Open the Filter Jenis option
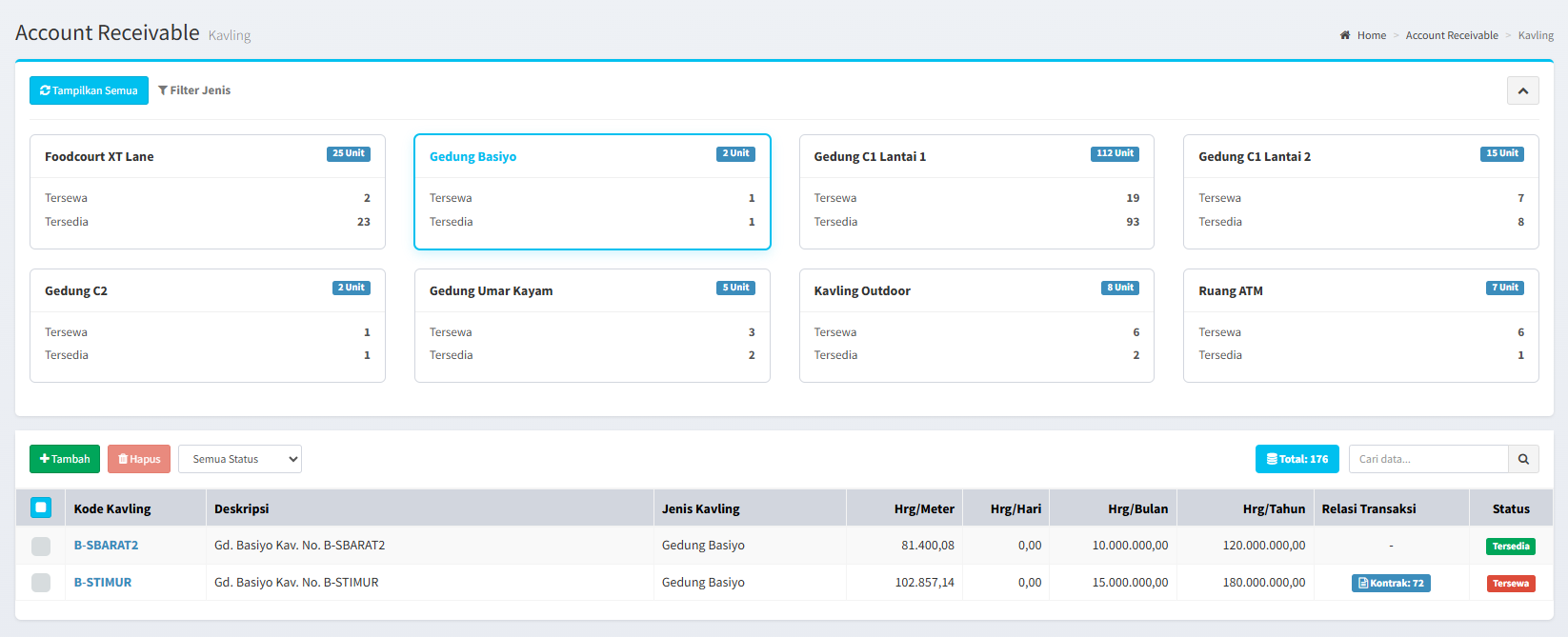Image resolution: width=1568 pixels, height=637 pixels. coord(194,90)
